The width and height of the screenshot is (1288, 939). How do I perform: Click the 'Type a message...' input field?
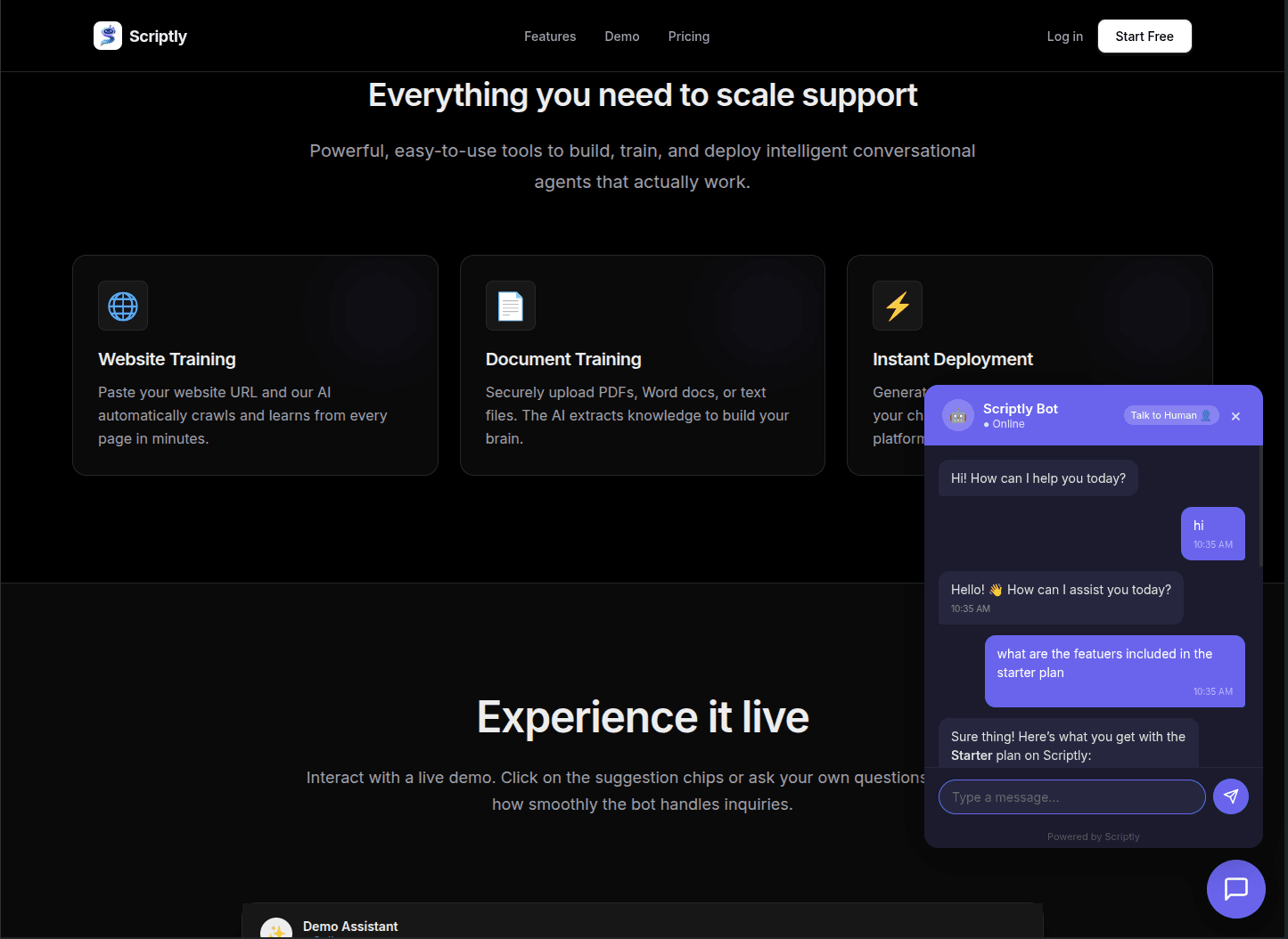pyautogui.click(x=1072, y=797)
